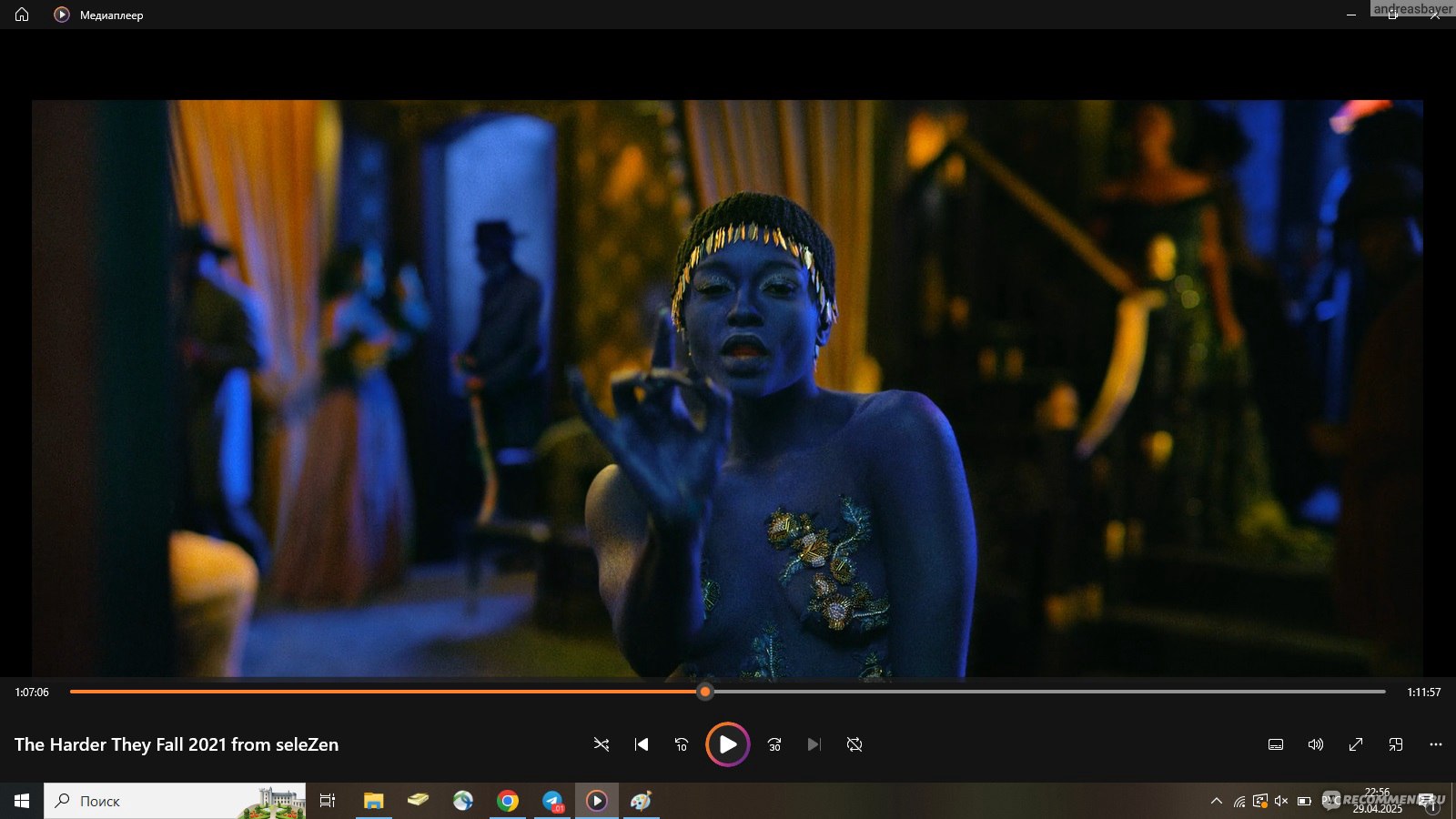Click the media player taskbar icon

click(597, 801)
